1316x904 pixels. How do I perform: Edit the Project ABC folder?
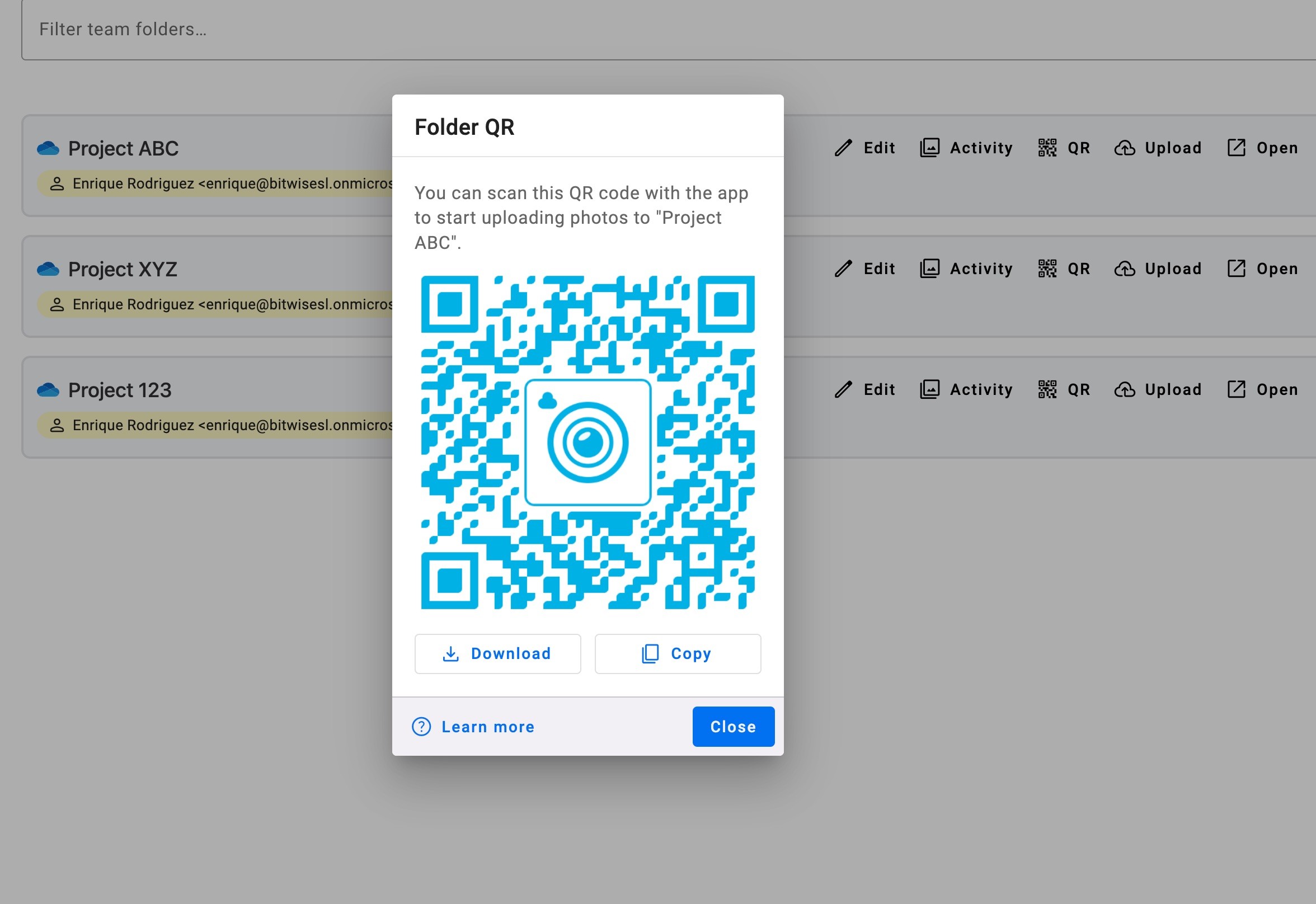coord(865,148)
